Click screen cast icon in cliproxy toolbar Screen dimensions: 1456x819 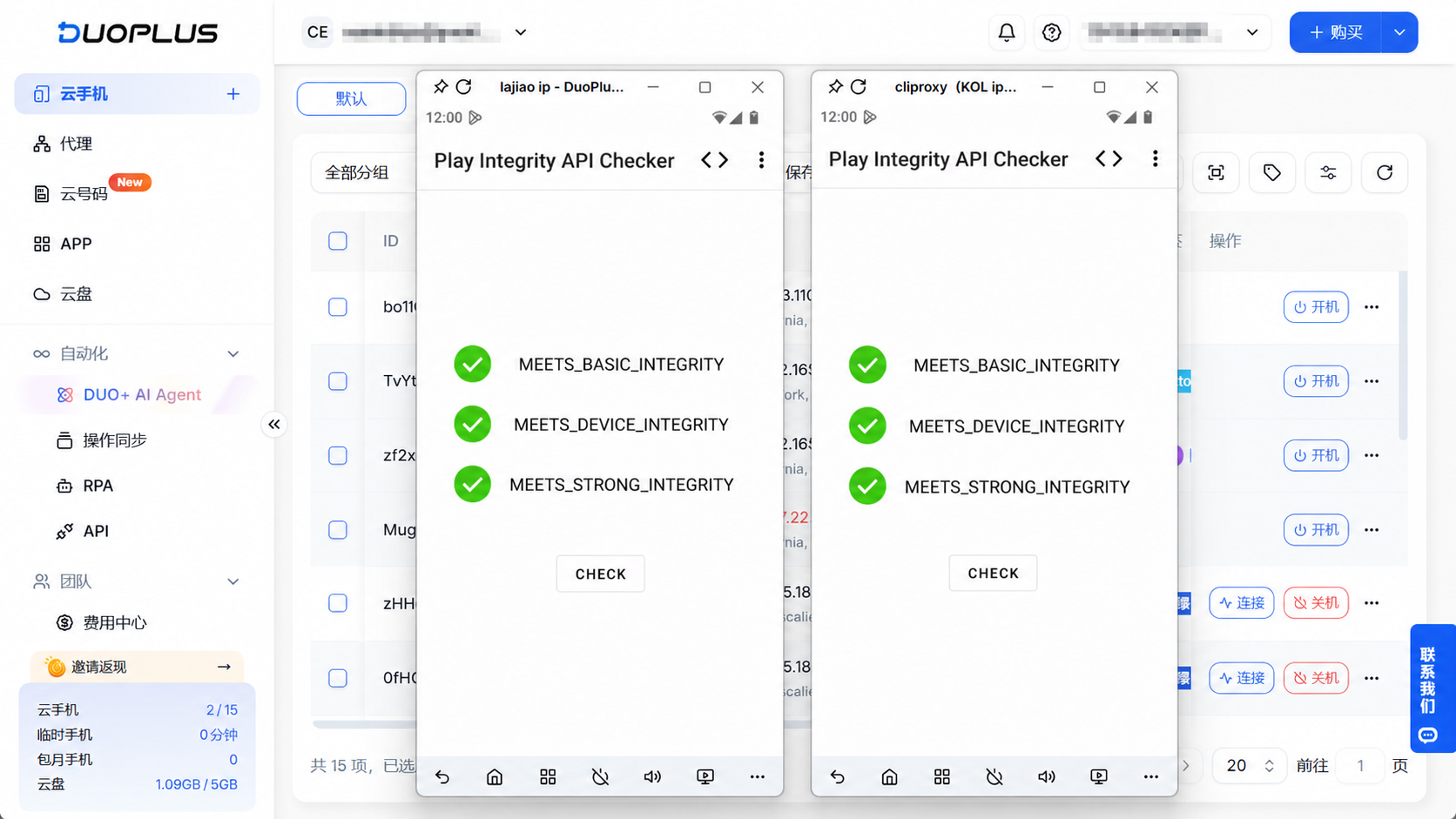point(1099,776)
